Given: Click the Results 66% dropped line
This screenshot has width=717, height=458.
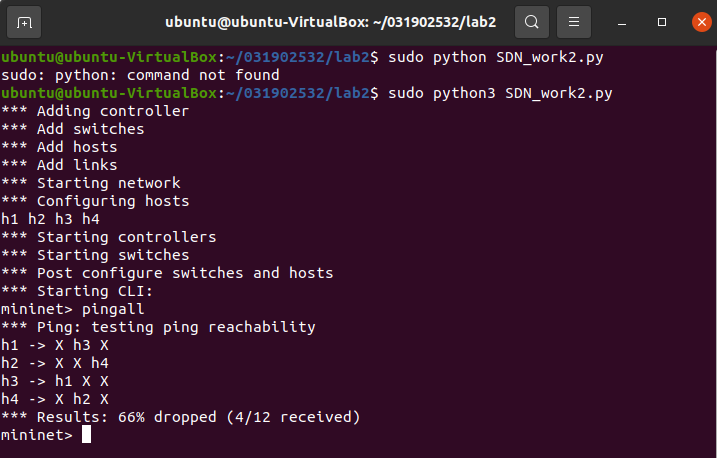Looking at the screenshot, I should 180,417.
